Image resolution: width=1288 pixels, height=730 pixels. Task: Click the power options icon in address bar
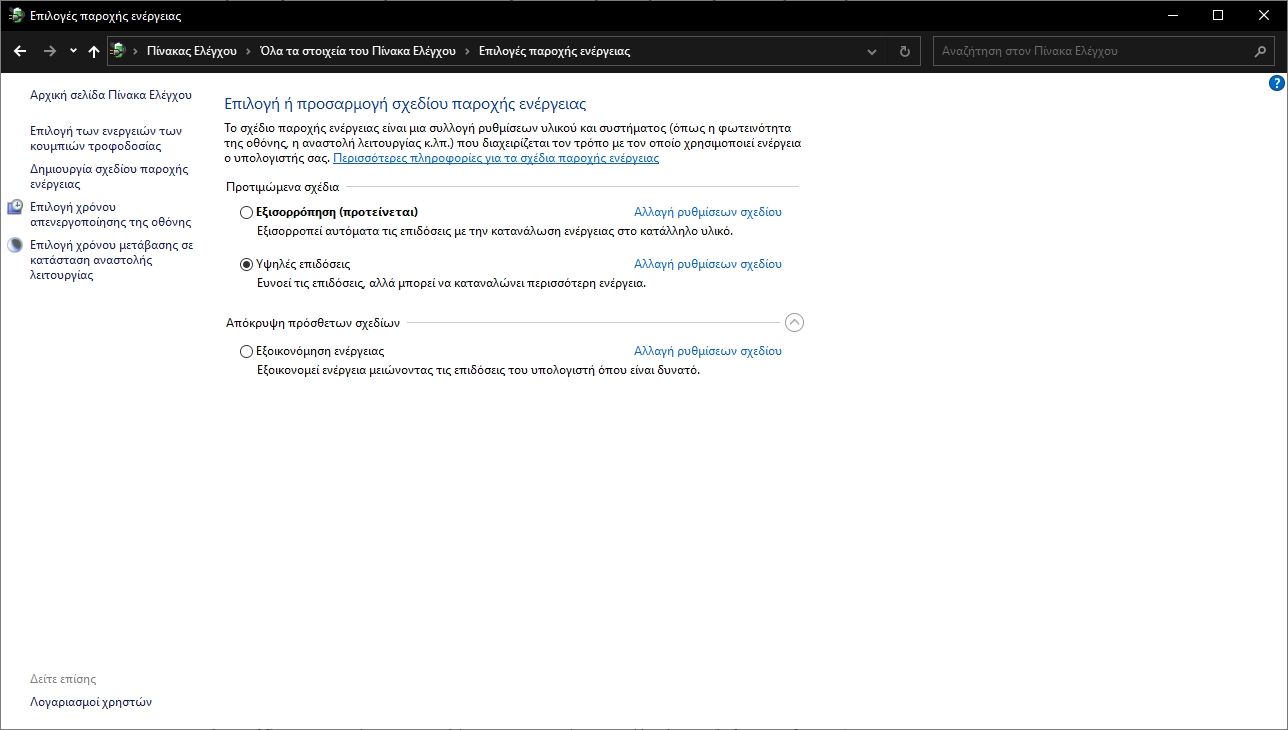coord(118,51)
